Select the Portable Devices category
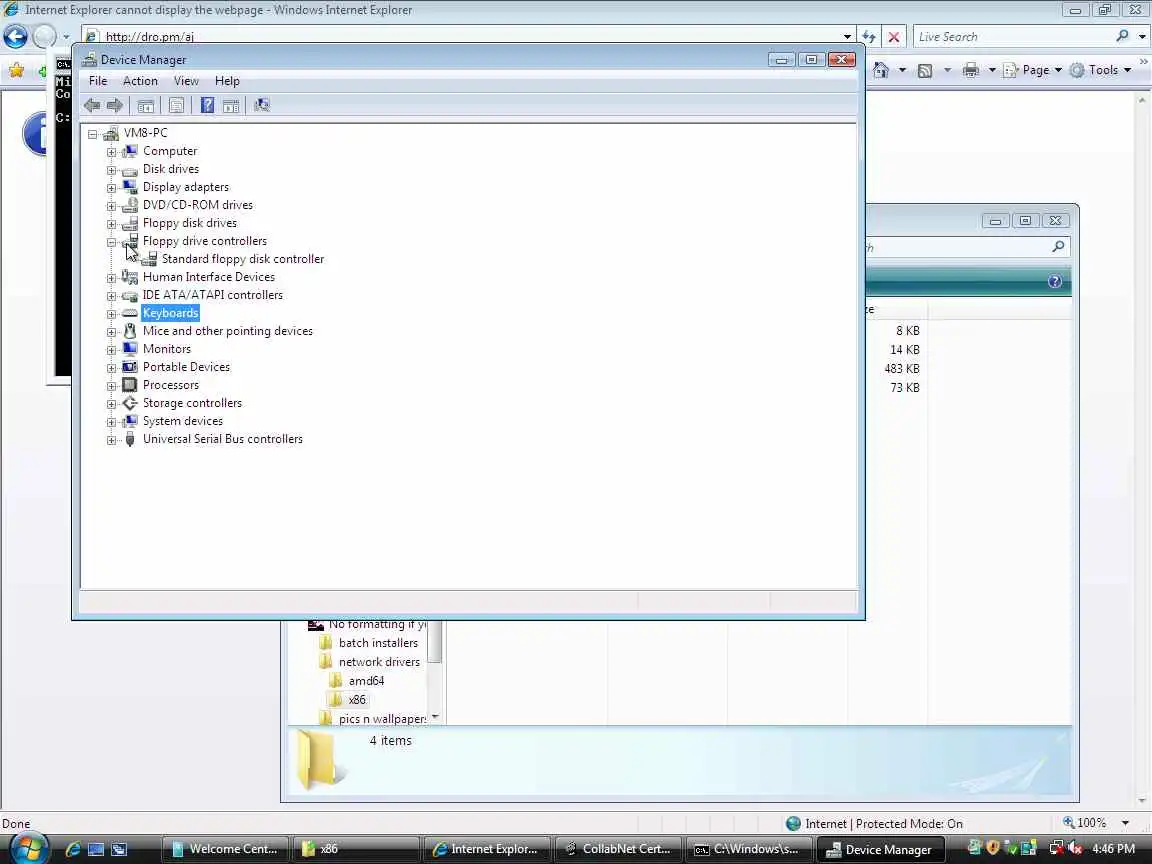Image resolution: width=1152 pixels, height=864 pixels. (x=186, y=367)
